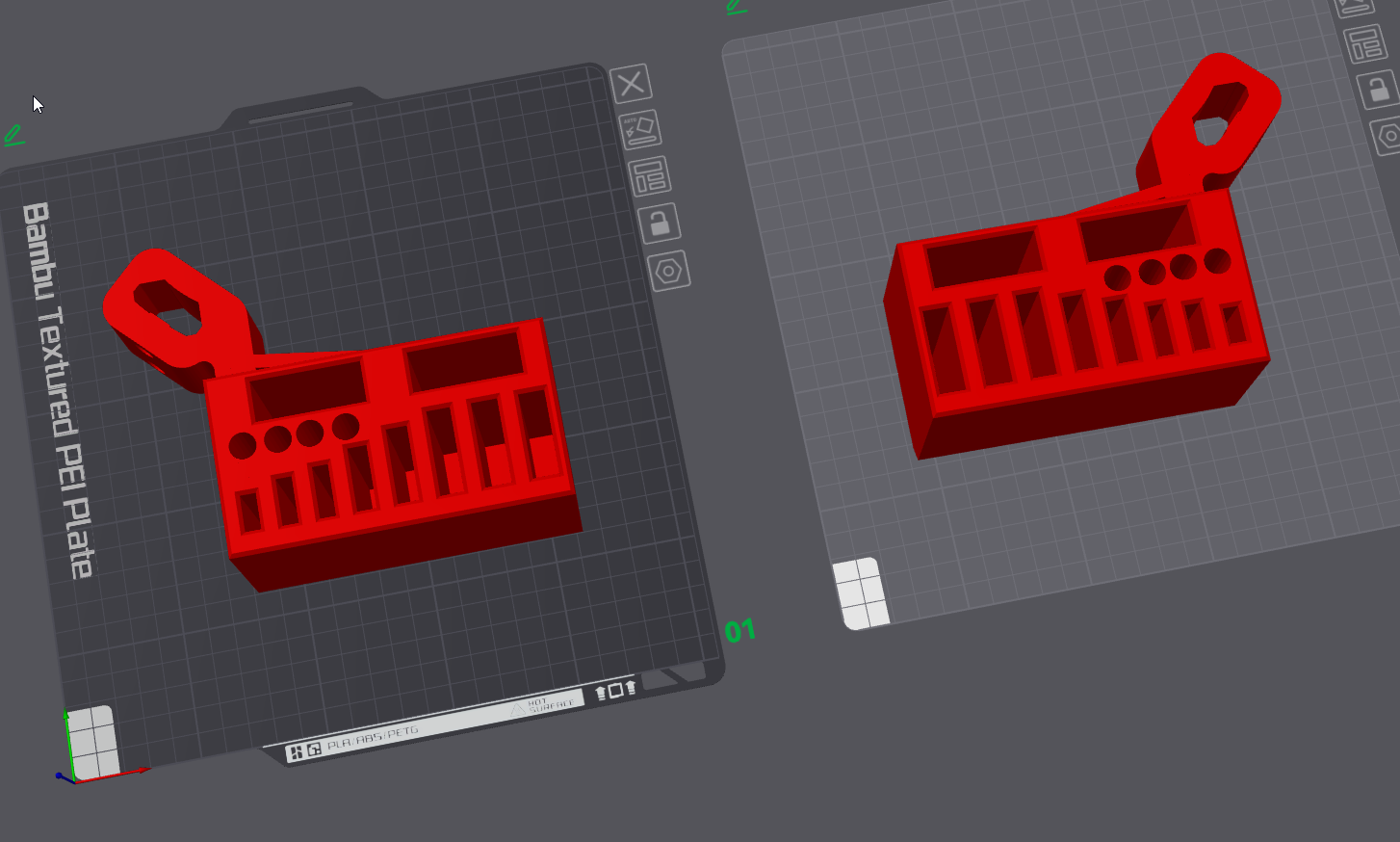Edit plate 01 name with green pencil

(x=13, y=136)
